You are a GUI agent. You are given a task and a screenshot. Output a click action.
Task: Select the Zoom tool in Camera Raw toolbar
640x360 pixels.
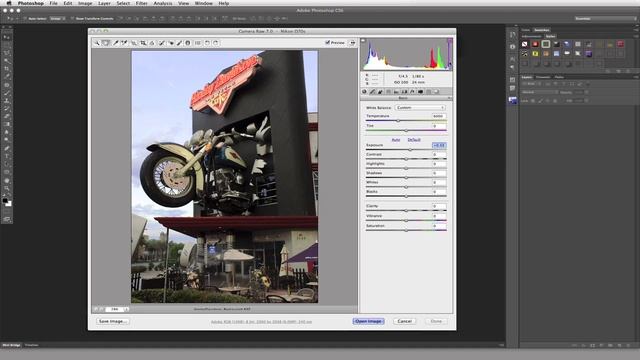(x=97, y=43)
